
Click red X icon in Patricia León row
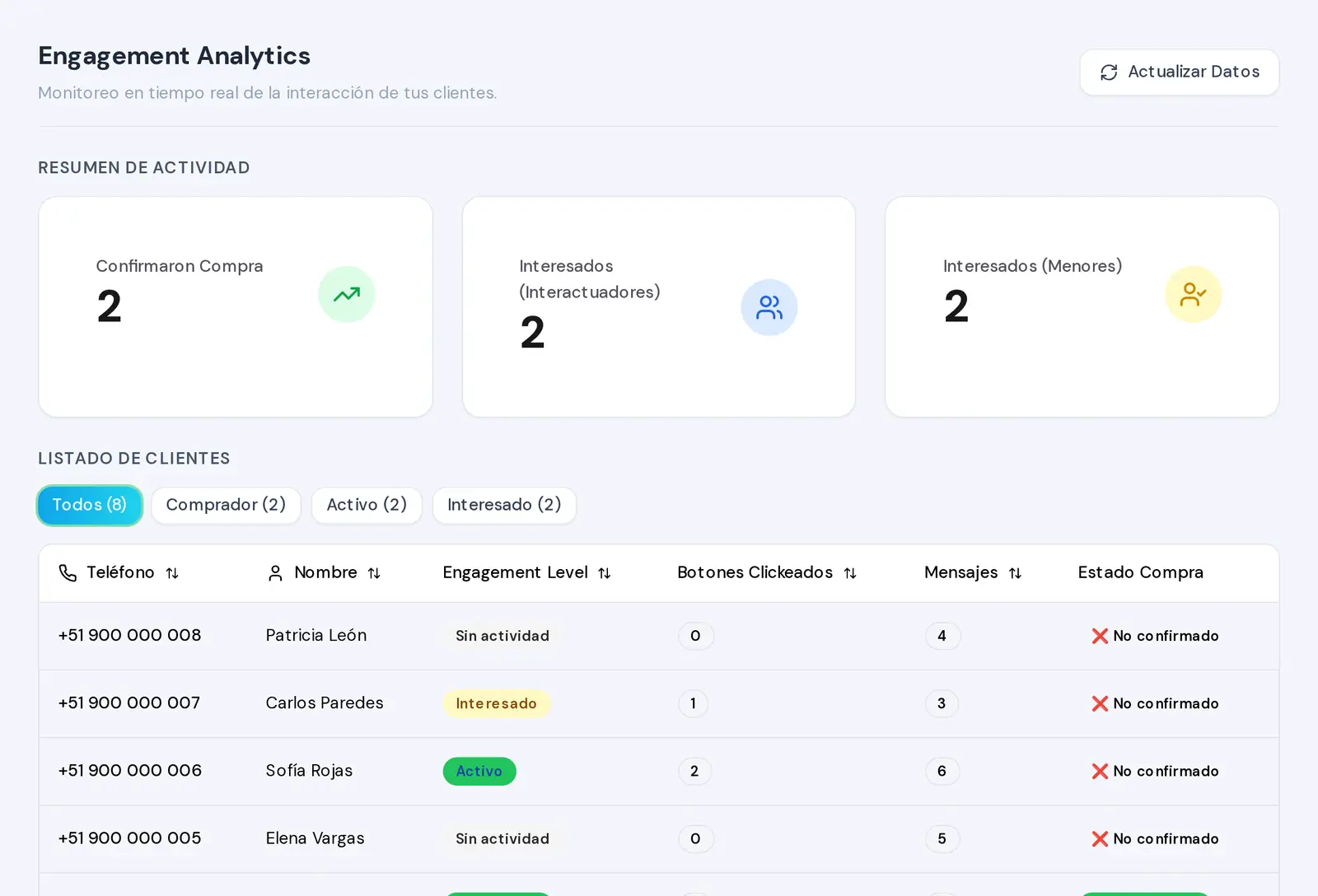(1100, 636)
